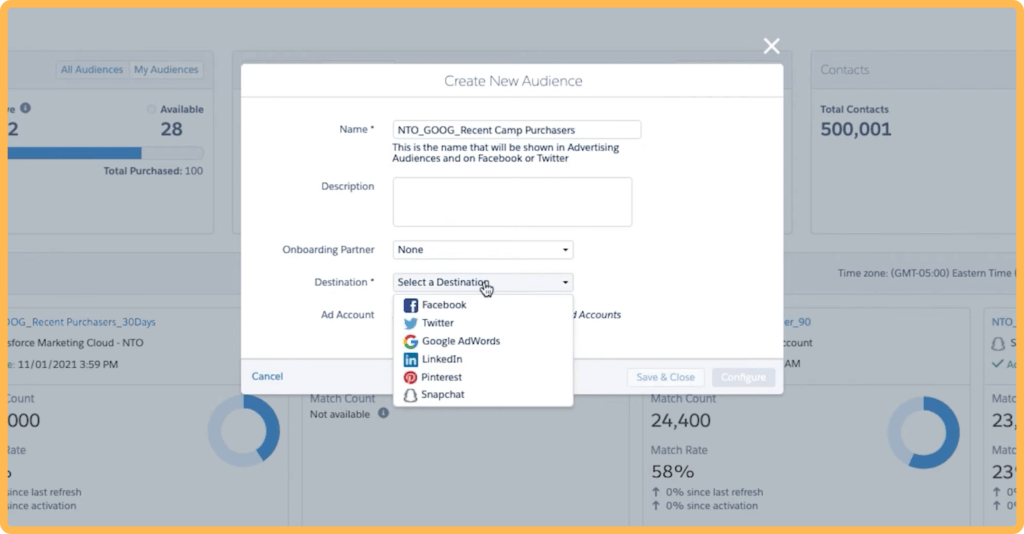Open the Onboarding Partner dropdown
The image size is (1024, 534).
pos(483,249)
